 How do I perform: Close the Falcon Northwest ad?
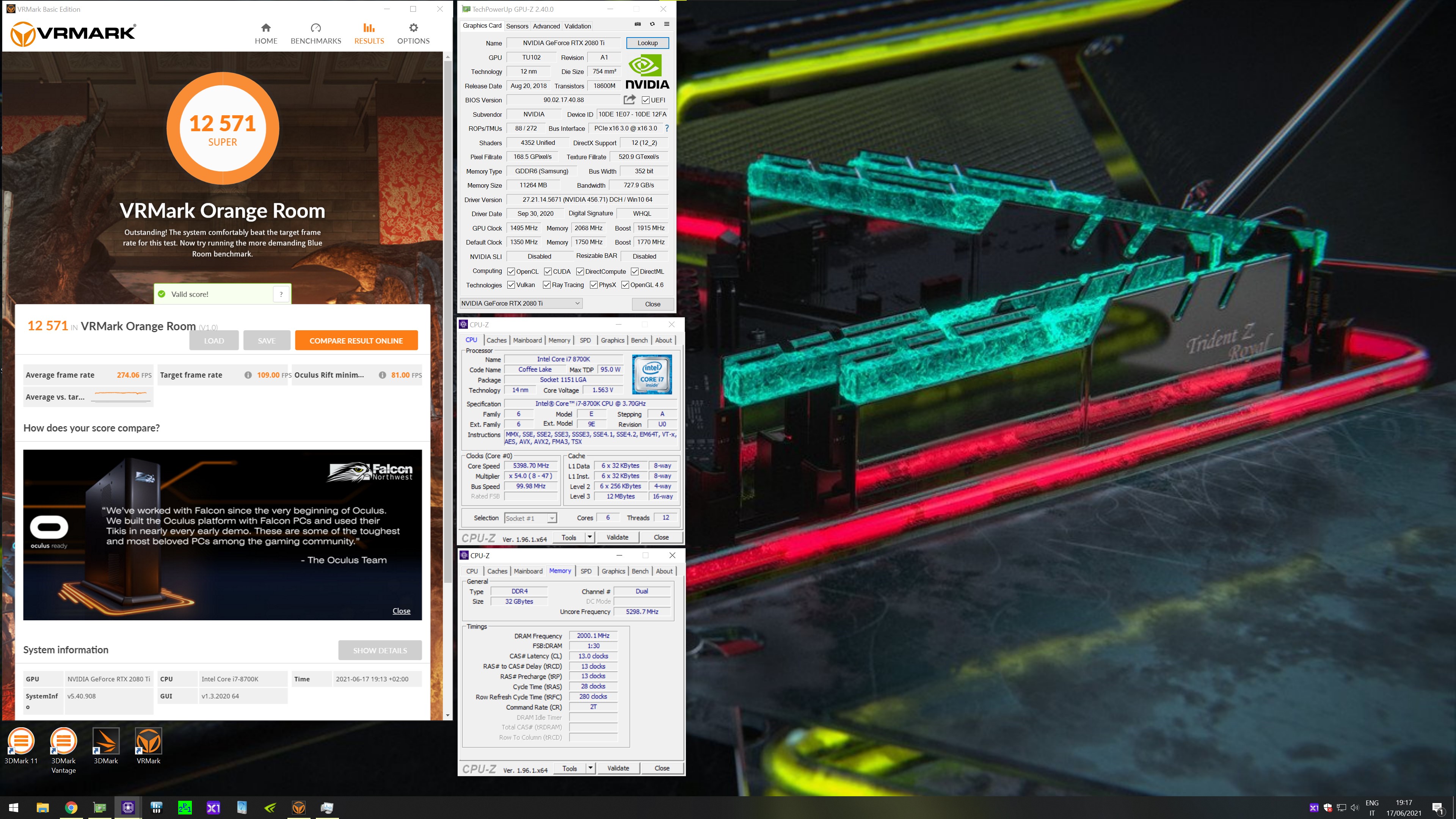[401, 611]
